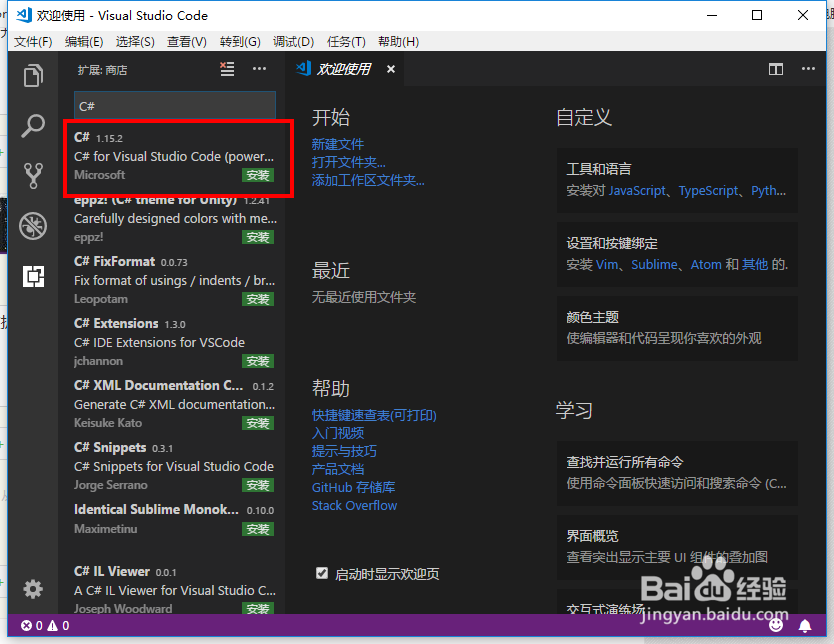Viewport: 834px width, 644px height.
Task: Open the 转到(G) menu
Action: point(240,41)
